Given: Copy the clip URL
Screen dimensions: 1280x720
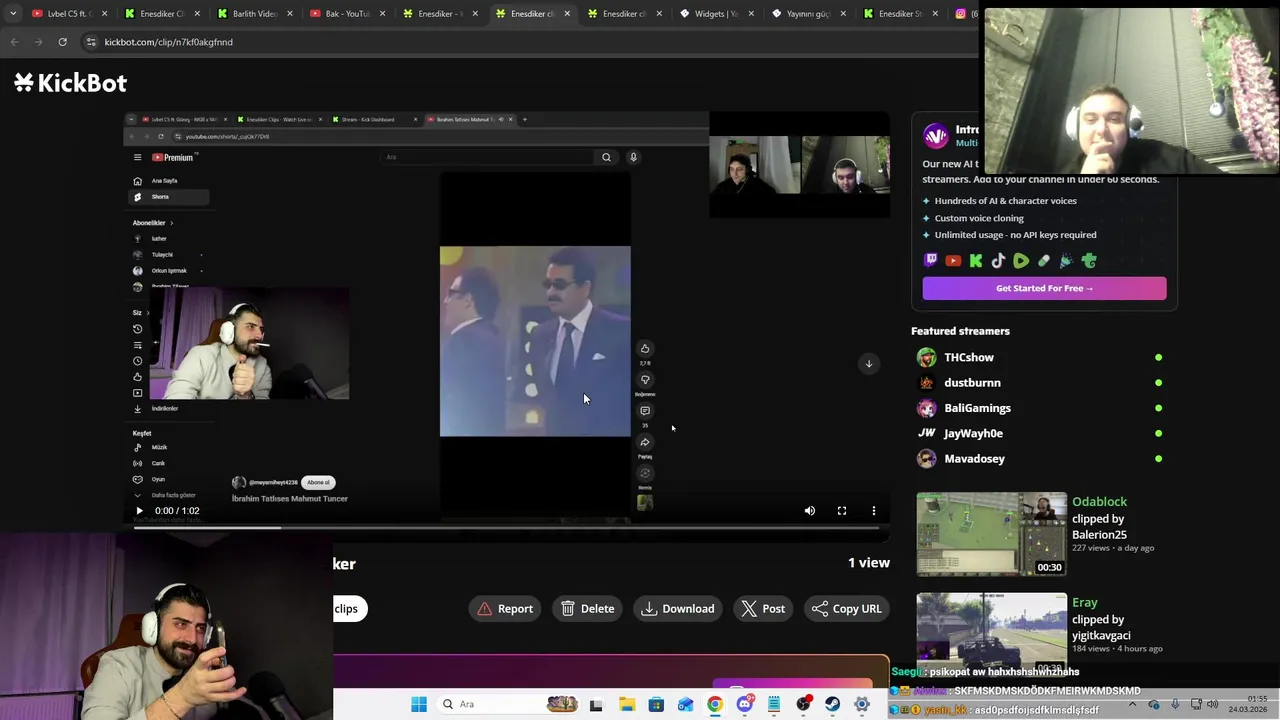Looking at the screenshot, I should pyautogui.click(x=848, y=609).
